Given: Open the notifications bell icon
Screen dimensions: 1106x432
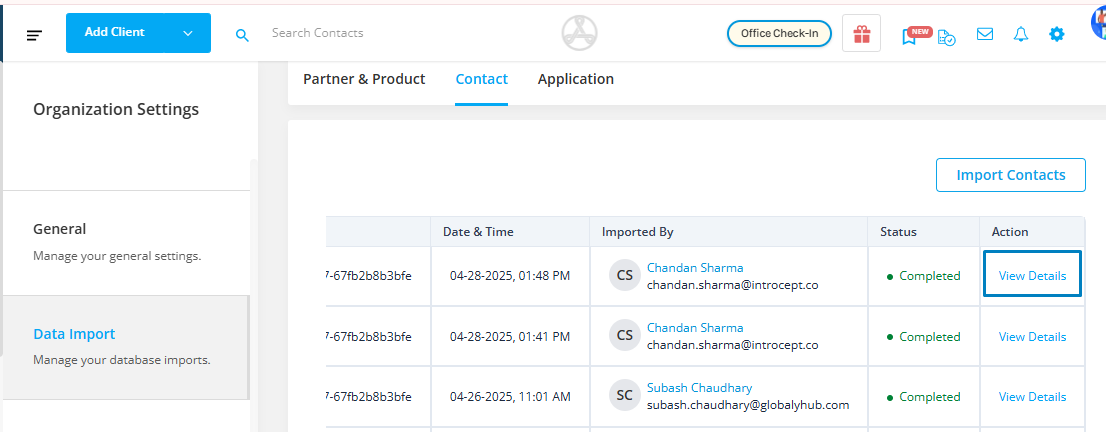Looking at the screenshot, I should click(x=1021, y=34).
